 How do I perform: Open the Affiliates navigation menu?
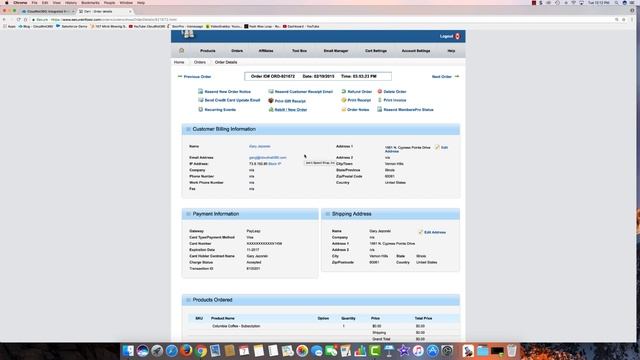[266, 51]
